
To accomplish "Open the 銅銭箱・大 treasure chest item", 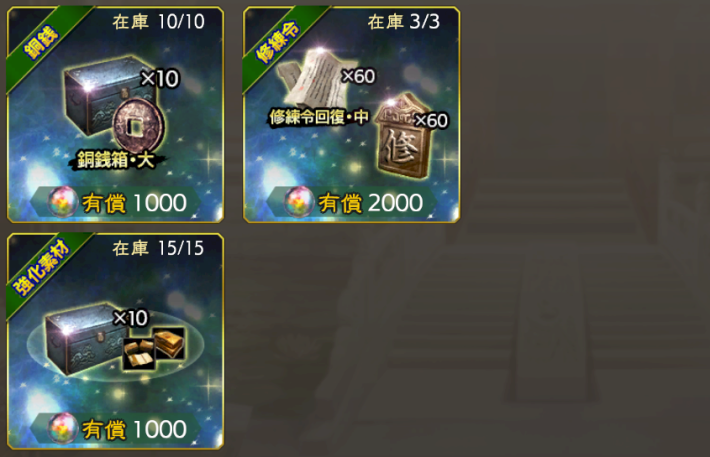I will tap(109, 95).
